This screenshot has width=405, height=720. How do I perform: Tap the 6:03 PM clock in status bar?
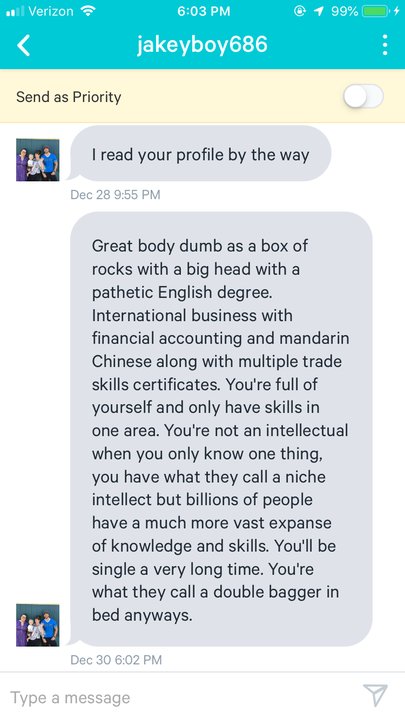[x=203, y=11]
